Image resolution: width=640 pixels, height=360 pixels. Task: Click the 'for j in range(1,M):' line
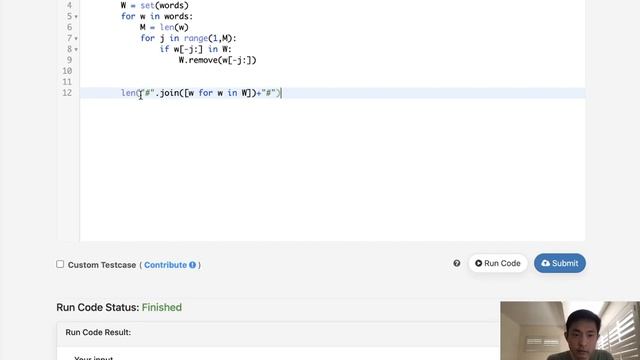click(188, 38)
